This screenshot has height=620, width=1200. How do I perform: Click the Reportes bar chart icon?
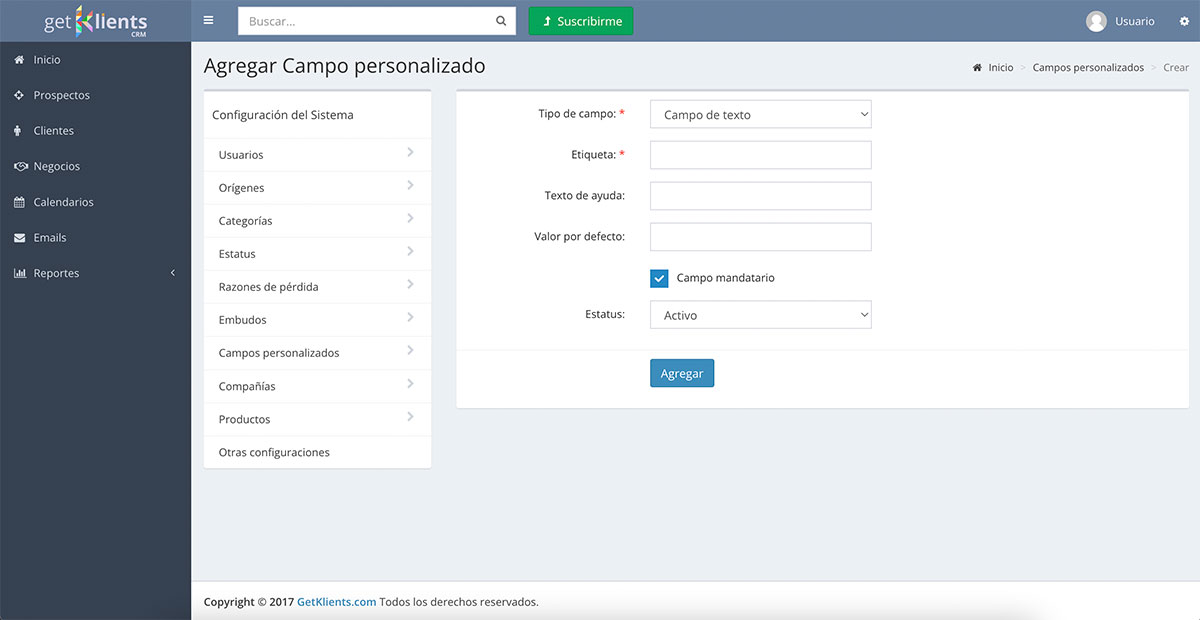coord(20,273)
